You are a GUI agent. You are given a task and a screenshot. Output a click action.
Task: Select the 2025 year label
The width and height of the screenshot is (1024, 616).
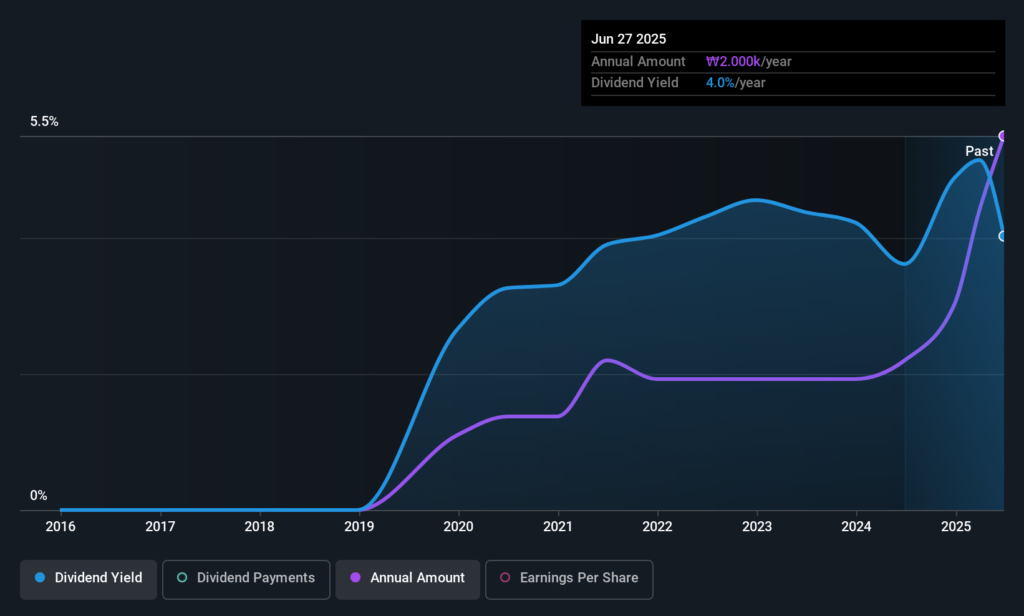pos(956,526)
